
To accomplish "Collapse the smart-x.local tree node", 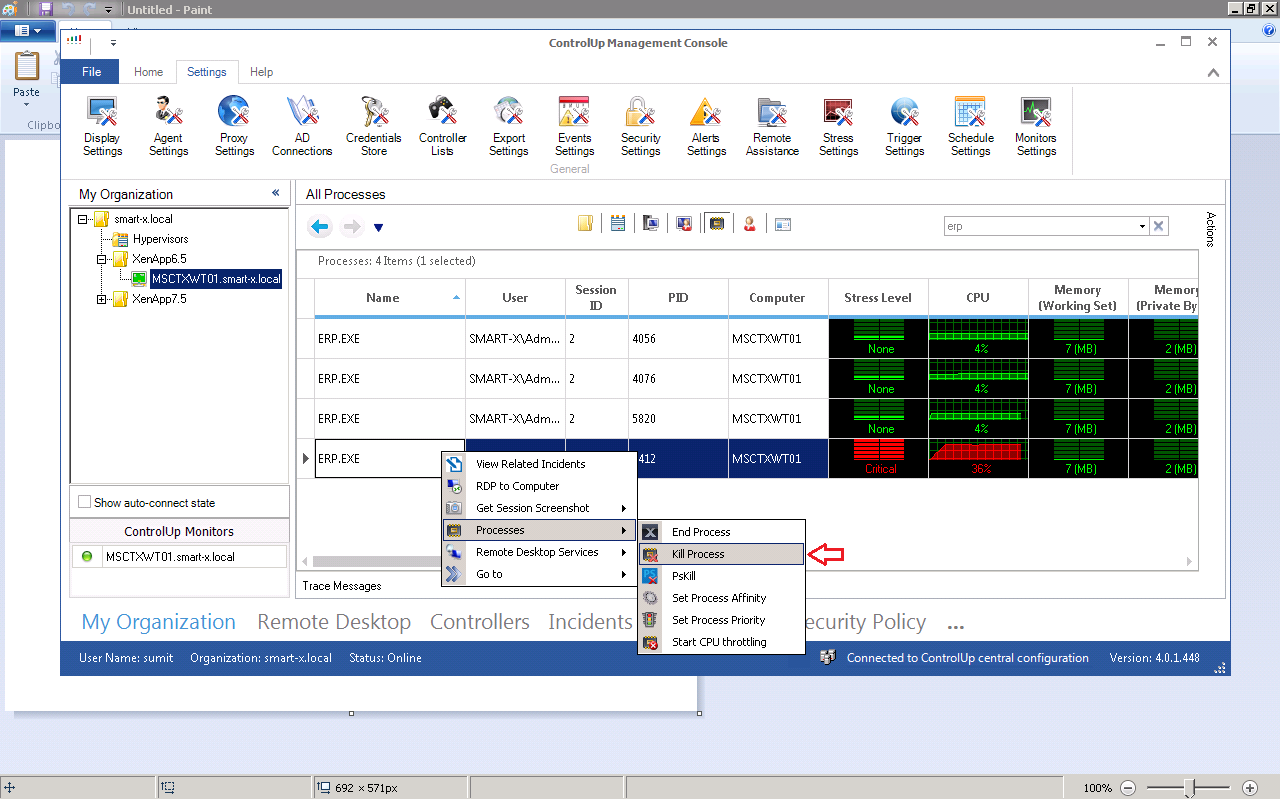I will 83,219.
